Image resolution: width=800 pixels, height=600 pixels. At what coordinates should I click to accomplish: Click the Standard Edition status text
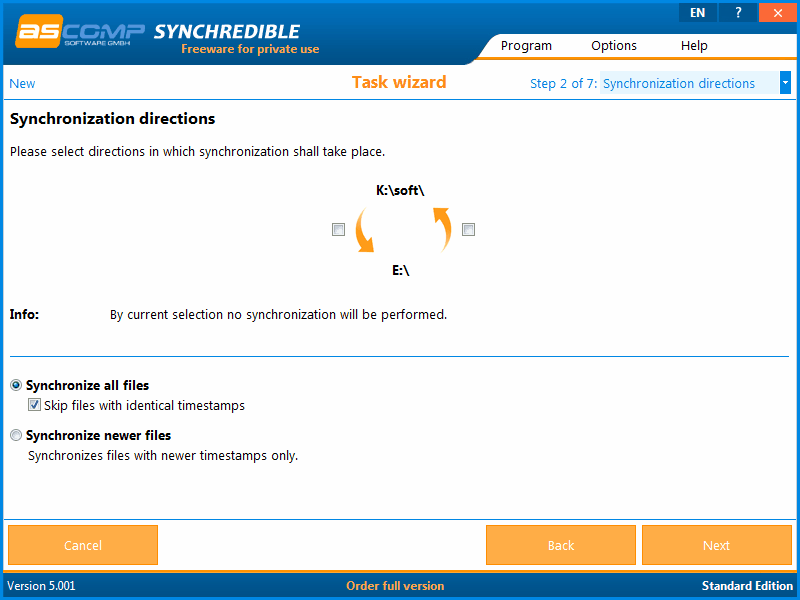747,586
